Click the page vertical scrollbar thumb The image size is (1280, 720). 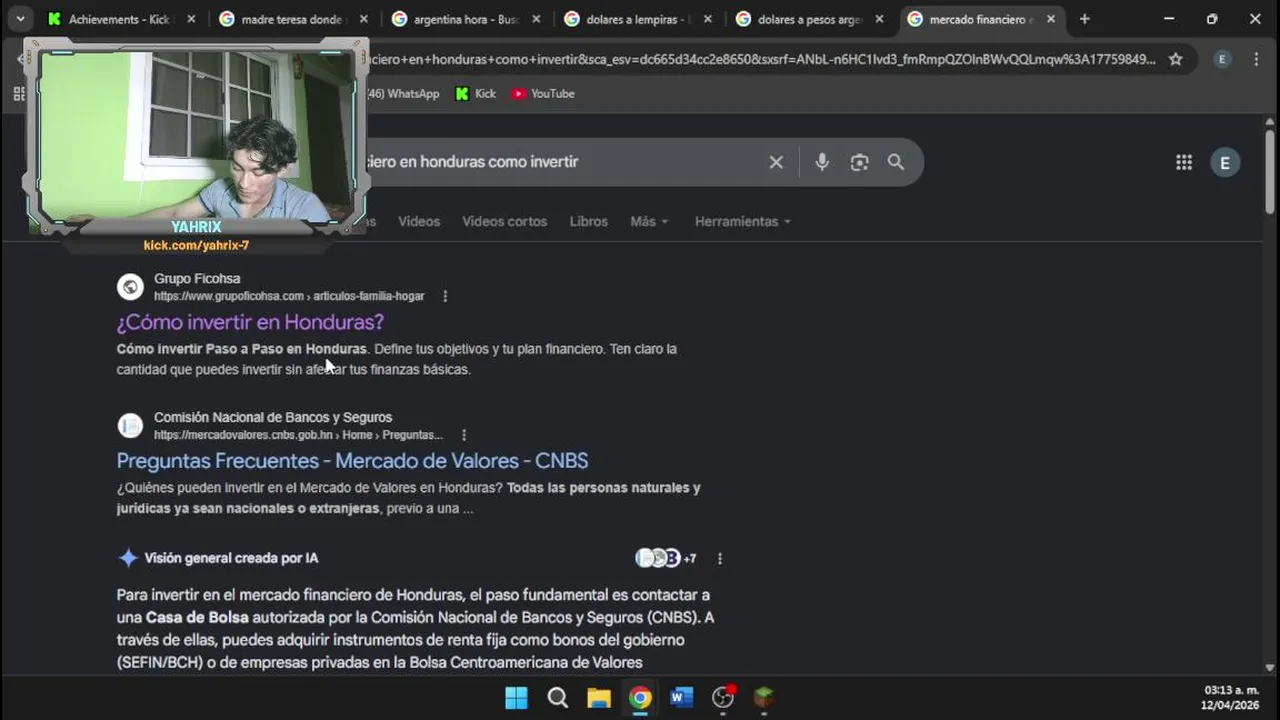[1270, 170]
